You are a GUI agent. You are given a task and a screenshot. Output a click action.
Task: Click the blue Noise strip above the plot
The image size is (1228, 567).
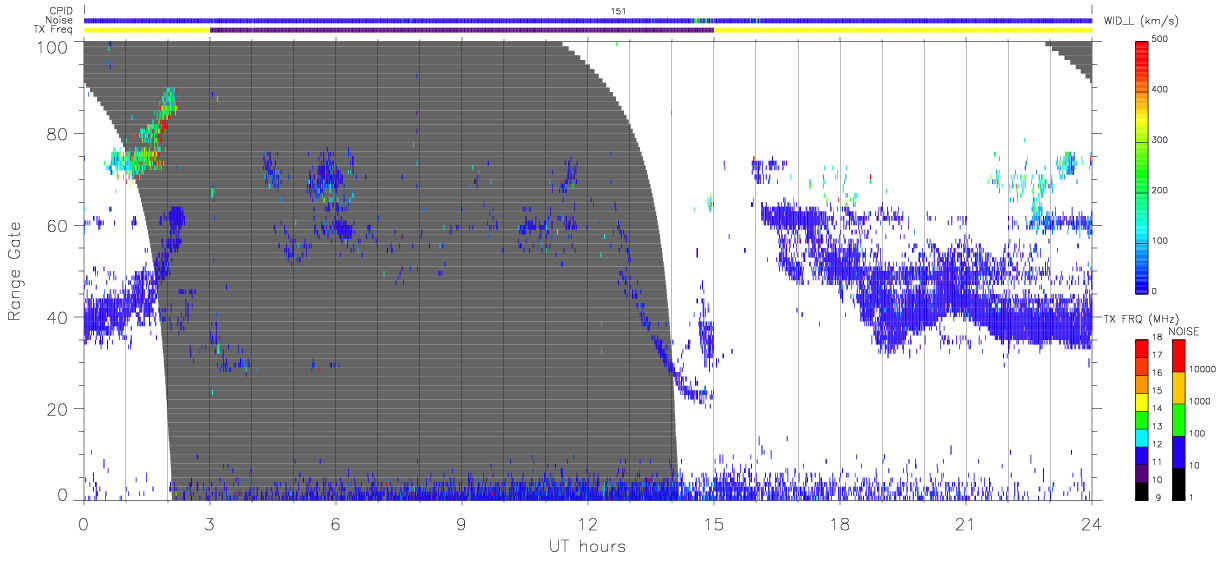pyautogui.click(x=588, y=20)
